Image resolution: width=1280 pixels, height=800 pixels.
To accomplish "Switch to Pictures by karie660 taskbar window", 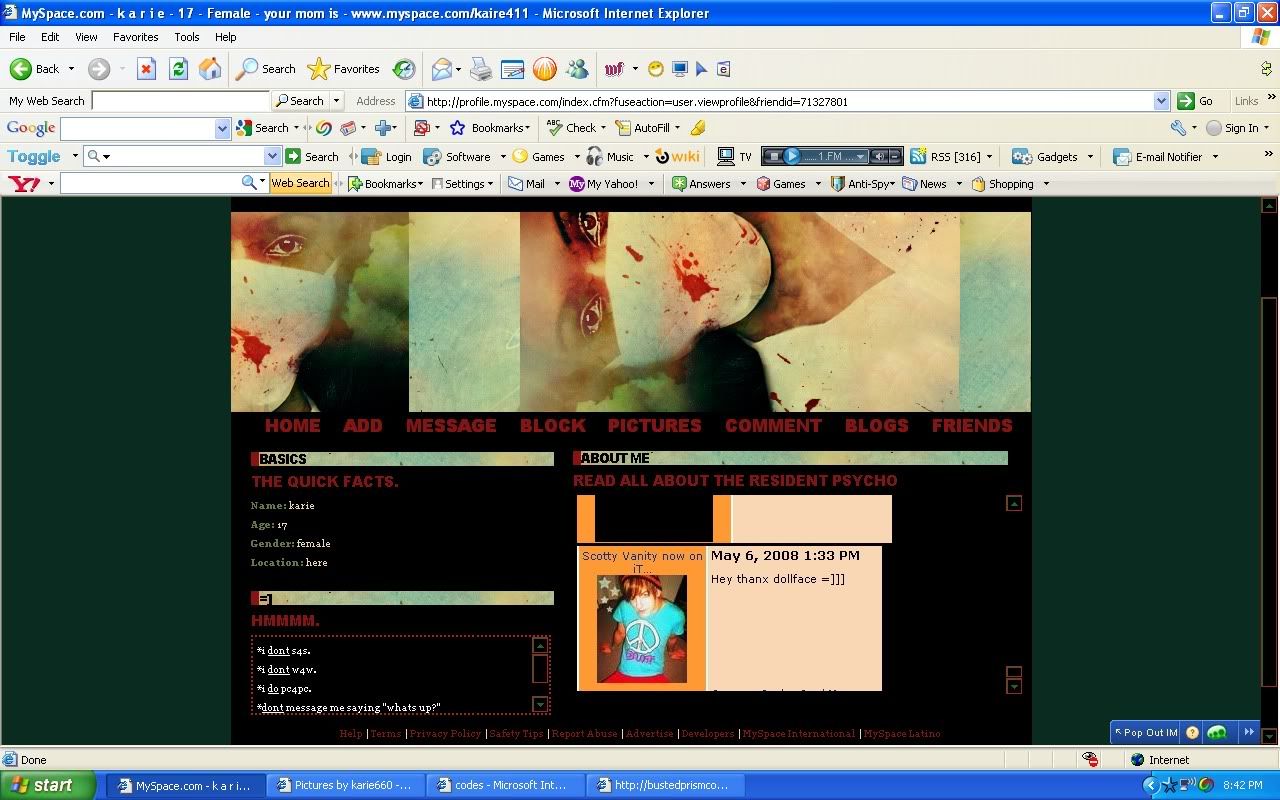I will click(x=344, y=785).
